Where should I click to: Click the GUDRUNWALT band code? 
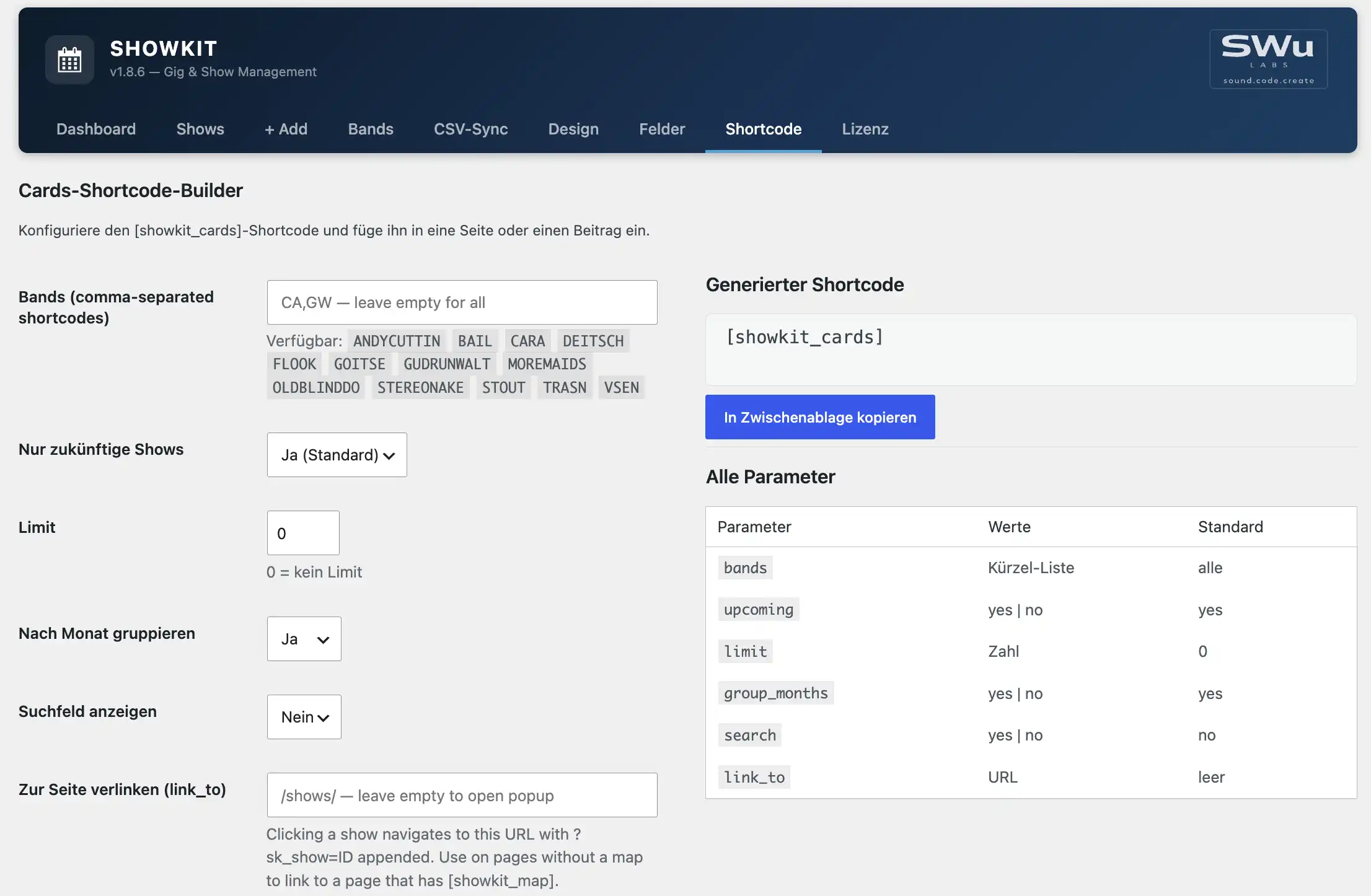coord(447,364)
